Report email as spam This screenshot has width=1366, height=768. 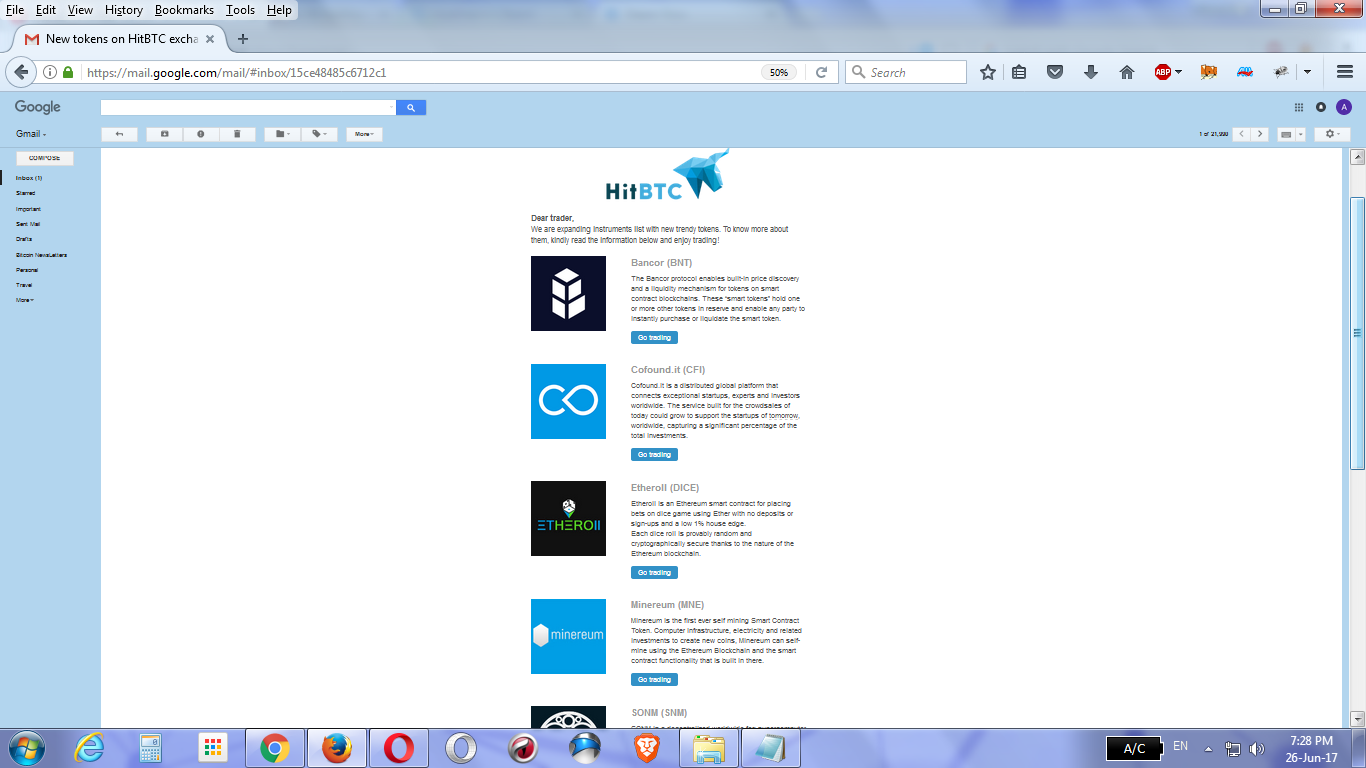tap(200, 134)
